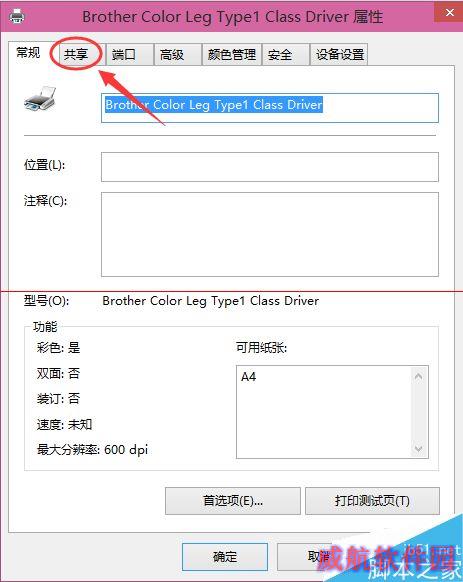Select A4 in available paper list
463x582 pixels.
click(x=249, y=377)
